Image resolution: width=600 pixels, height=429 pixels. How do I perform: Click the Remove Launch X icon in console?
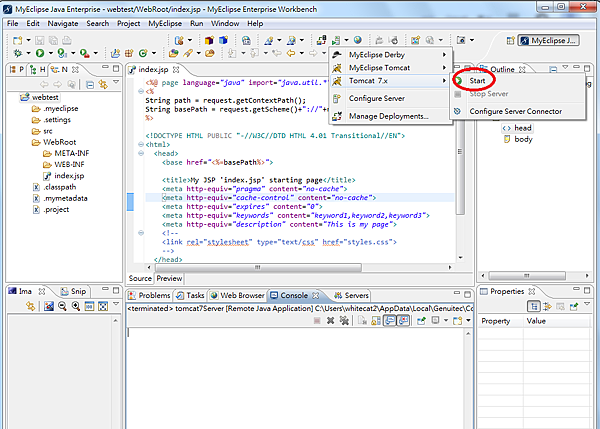tap(331, 321)
